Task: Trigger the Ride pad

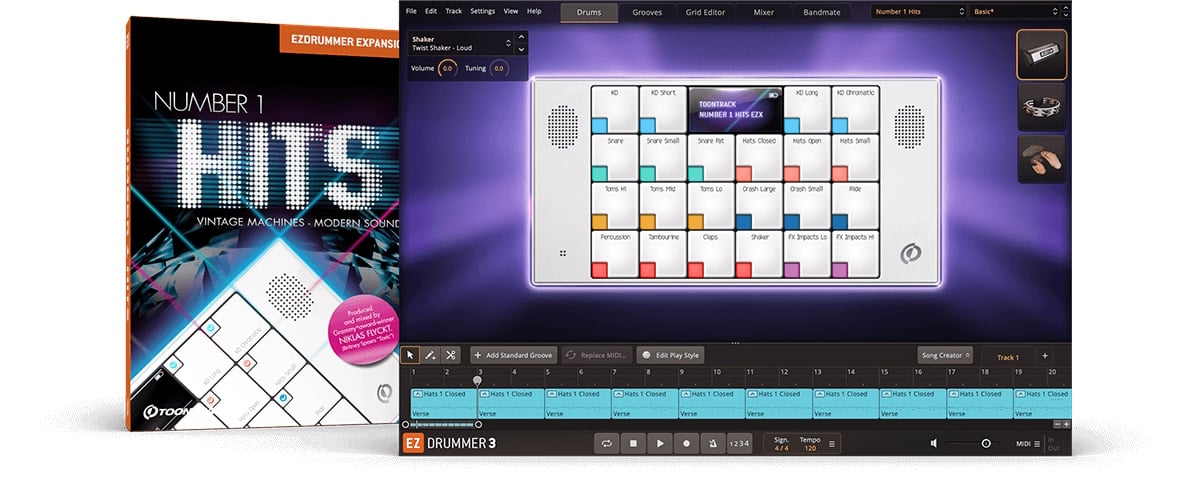Action: click(855, 205)
